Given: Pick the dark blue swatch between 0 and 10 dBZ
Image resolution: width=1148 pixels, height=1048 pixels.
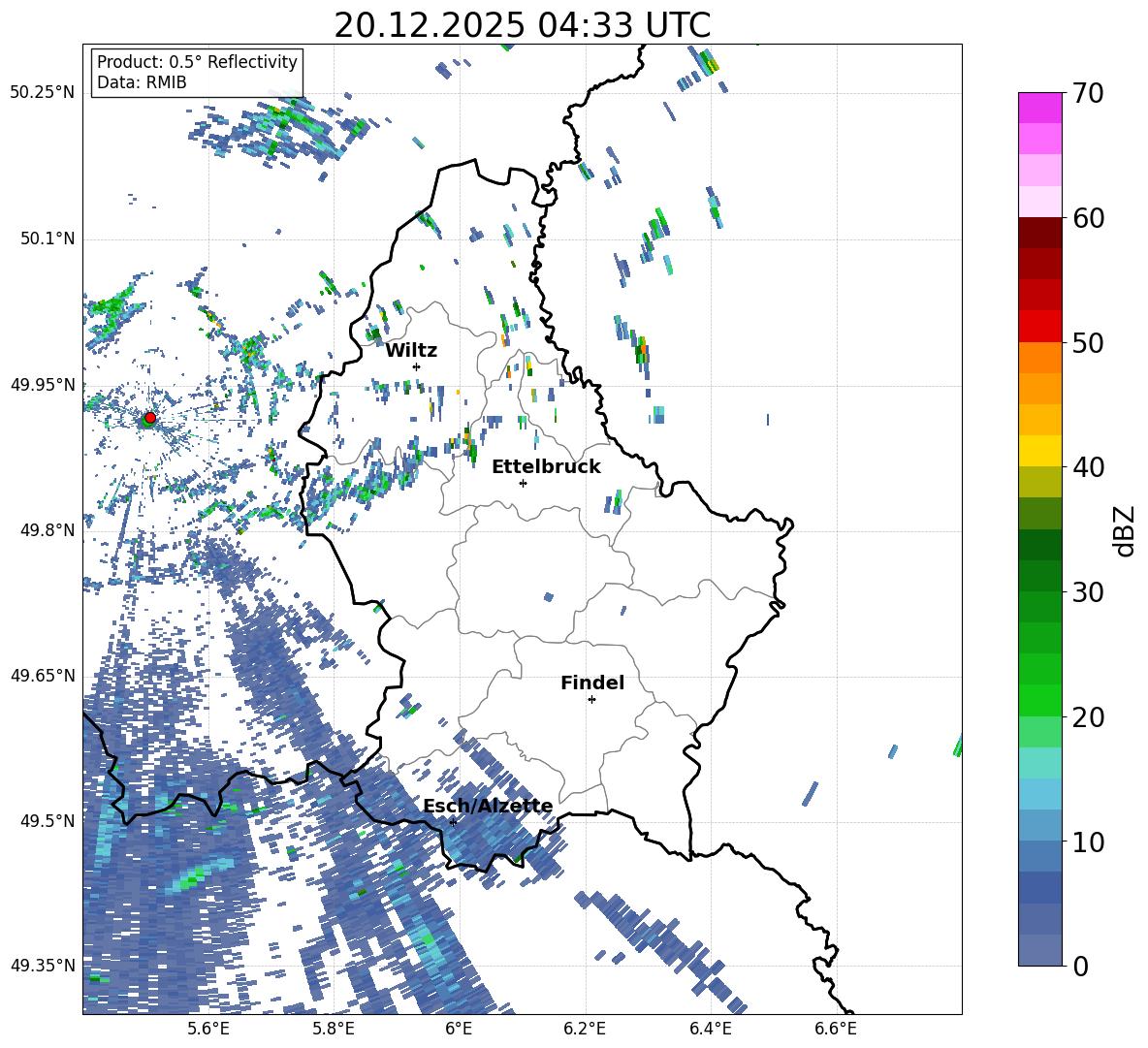Looking at the screenshot, I should [x=1039, y=888].
